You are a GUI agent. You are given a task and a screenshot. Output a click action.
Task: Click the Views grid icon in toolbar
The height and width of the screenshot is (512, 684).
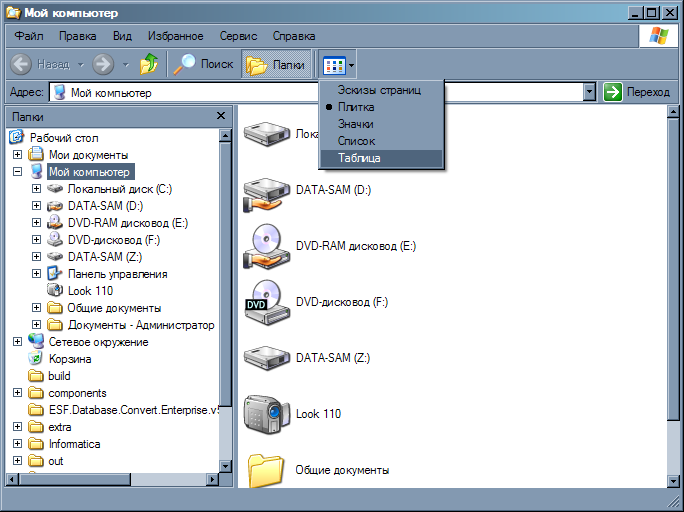point(334,66)
